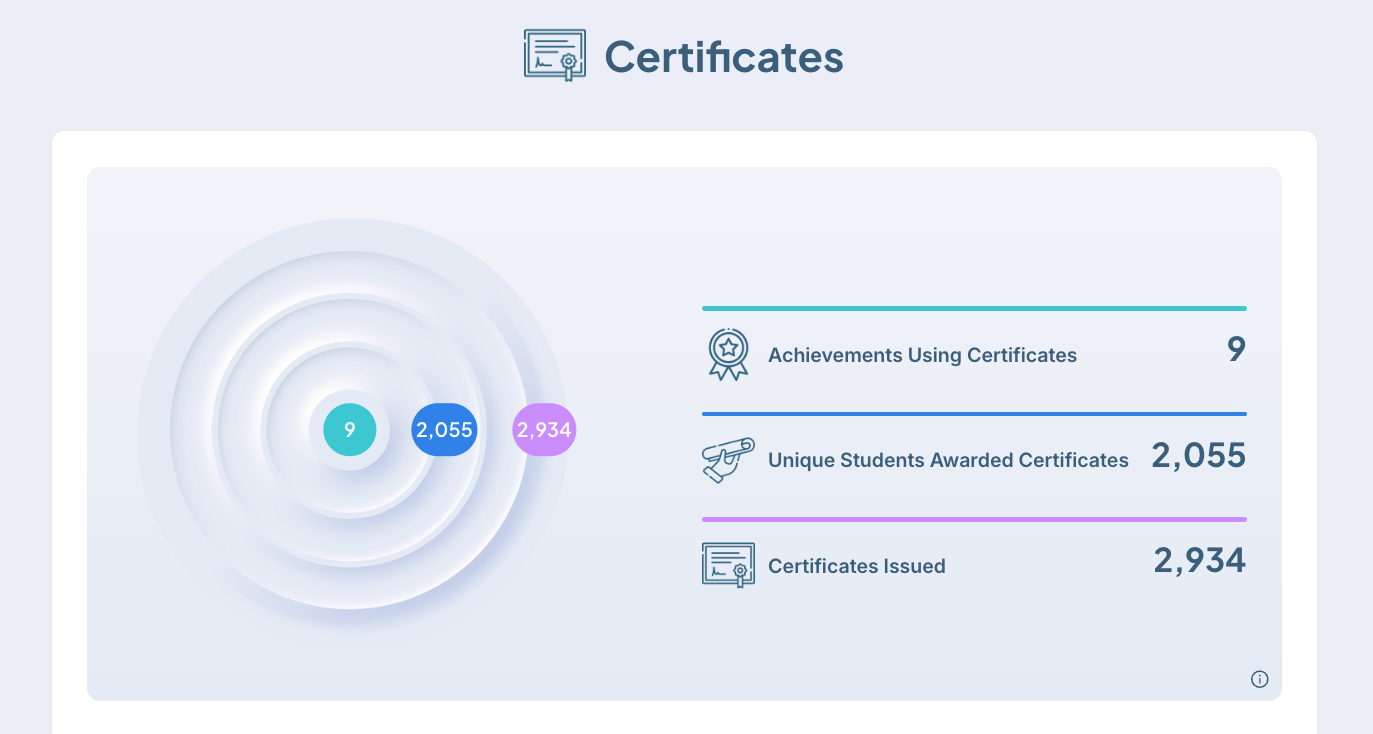Click the large 2,055 value in the stats list
This screenshot has height=734, width=1373.
[1198, 455]
